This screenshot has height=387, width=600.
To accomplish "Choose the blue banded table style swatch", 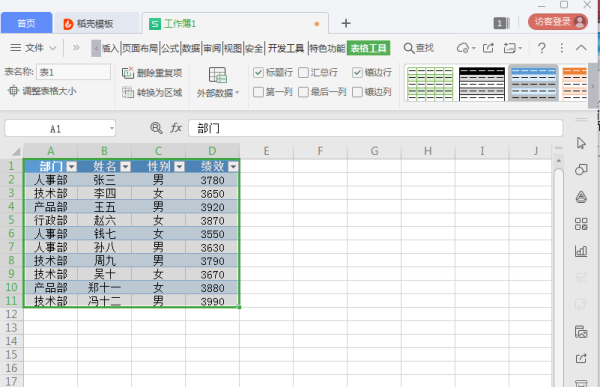I will pyautogui.click(x=533, y=83).
